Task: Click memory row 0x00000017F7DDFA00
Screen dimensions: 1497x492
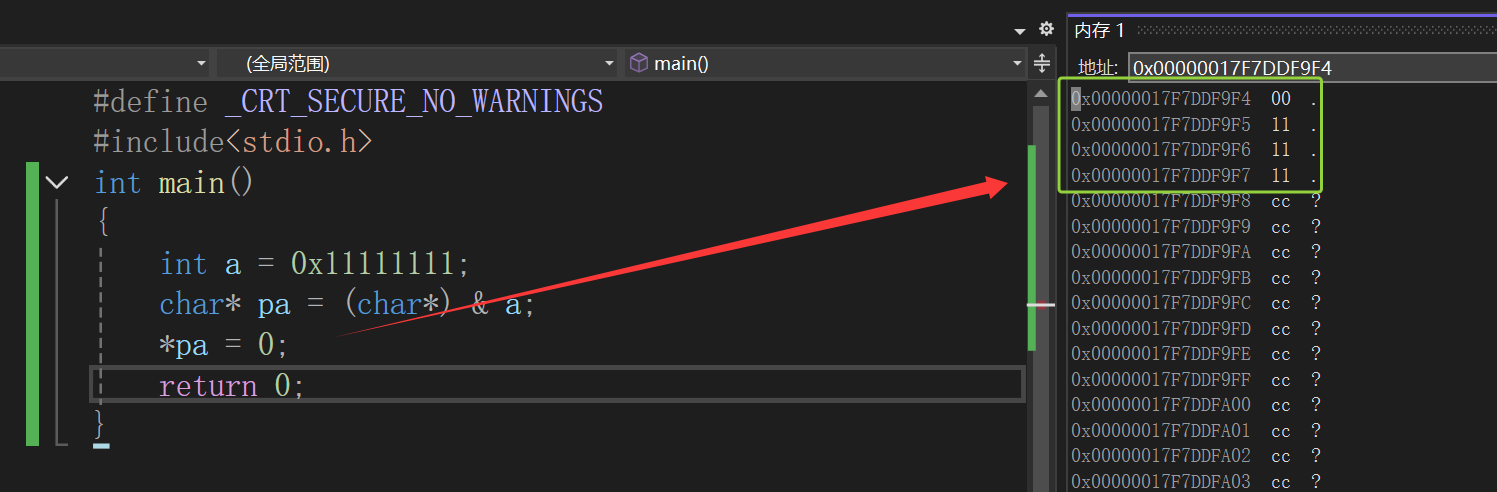Action: (x=1195, y=405)
